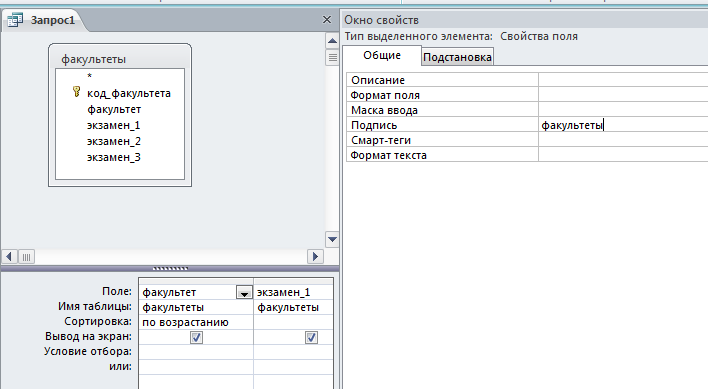708x389 pixels.
Task: Click the Маска ввода property label
Action: click(x=384, y=110)
